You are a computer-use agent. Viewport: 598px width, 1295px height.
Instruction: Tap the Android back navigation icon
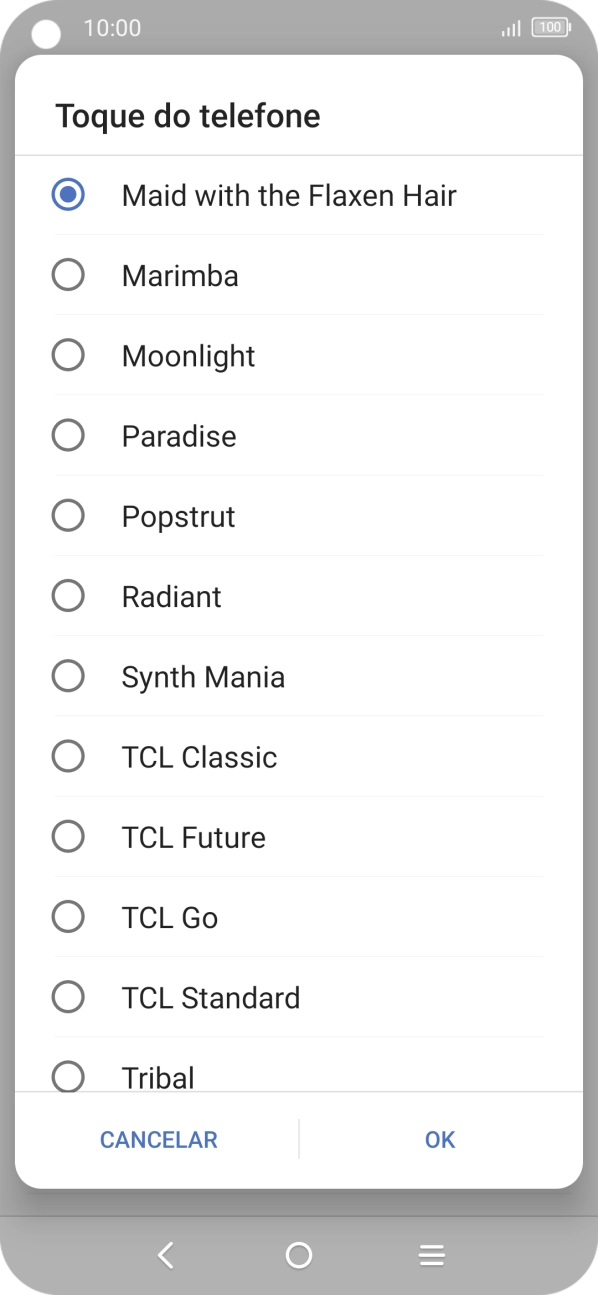click(x=166, y=1255)
